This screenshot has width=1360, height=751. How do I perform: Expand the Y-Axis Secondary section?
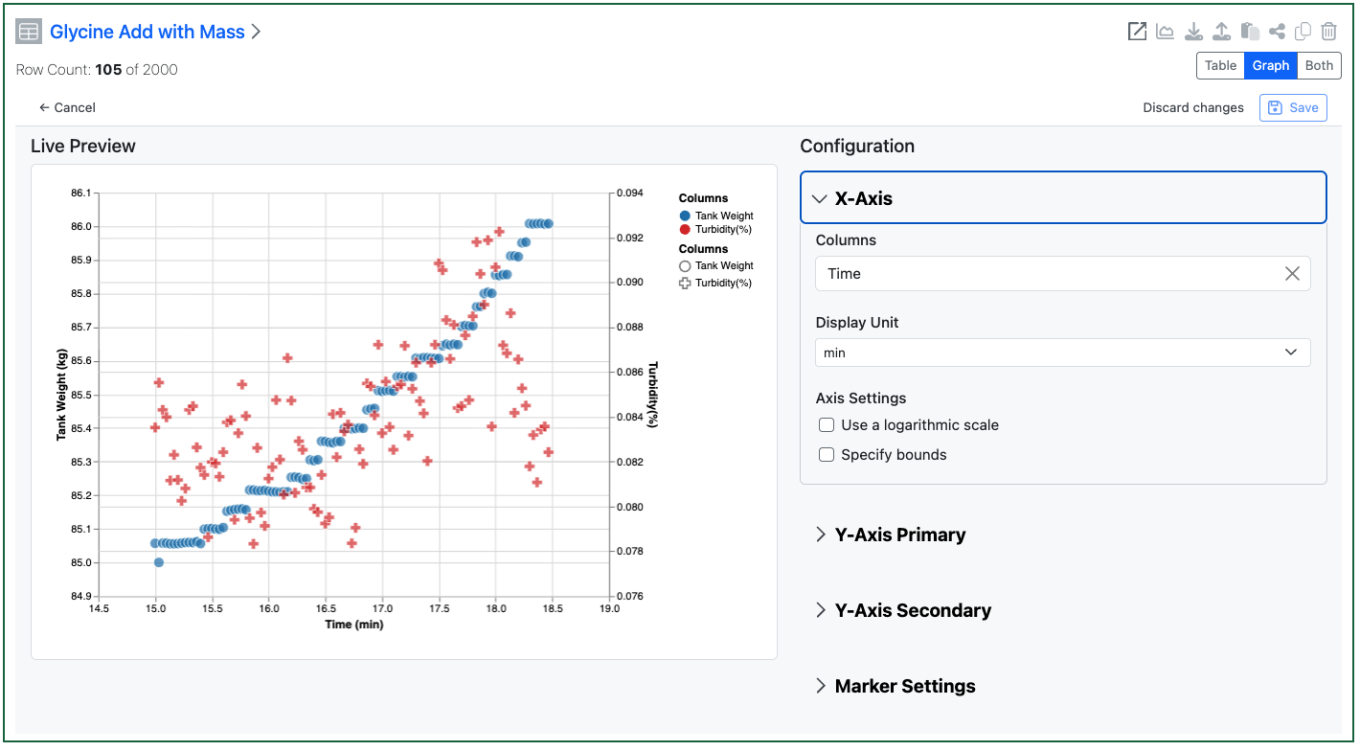coord(912,611)
